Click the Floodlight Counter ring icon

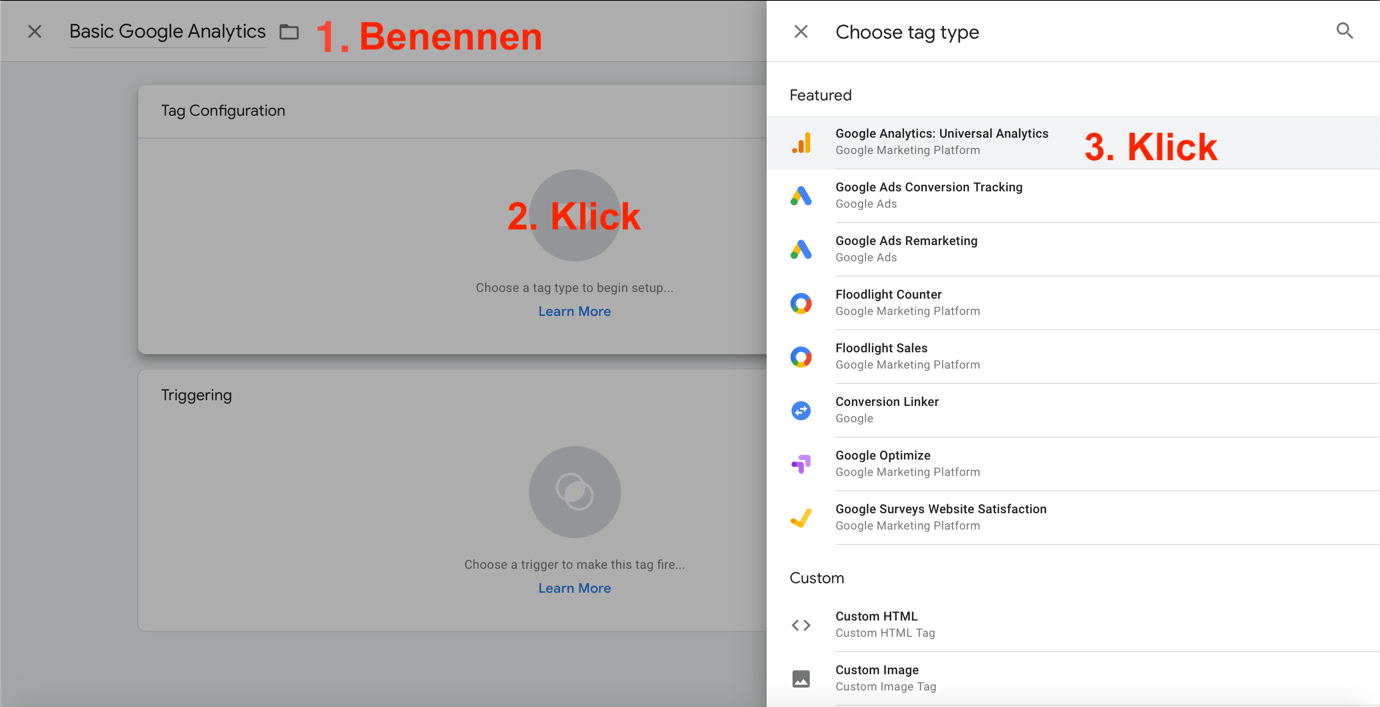click(801, 303)
